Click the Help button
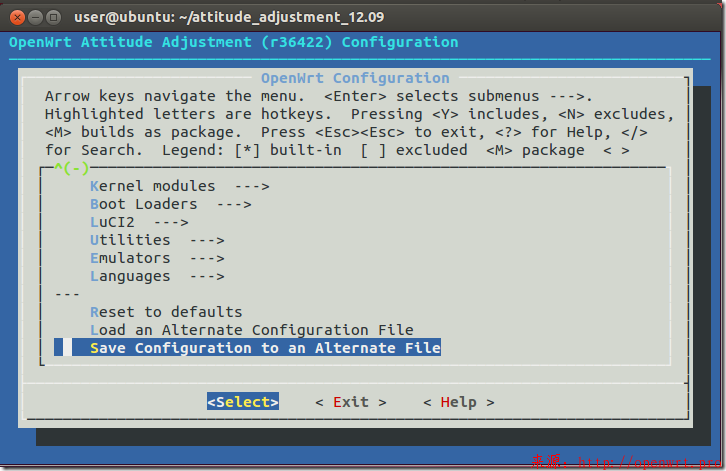The height and width of the screenshot is (471, 726). click(459, 402)
